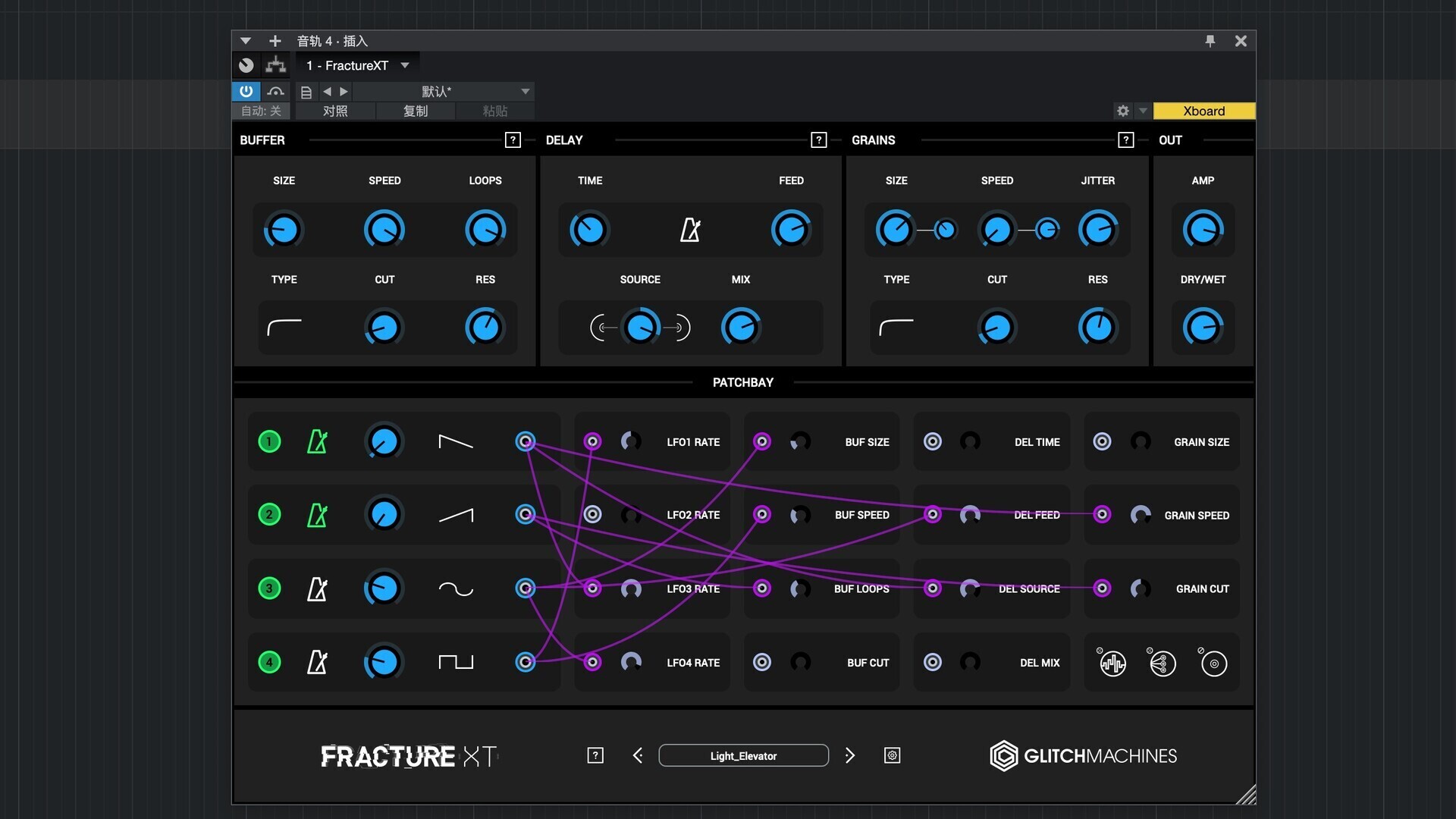
Task: Click the circular target randomize icon
Action: (1213, 663)
